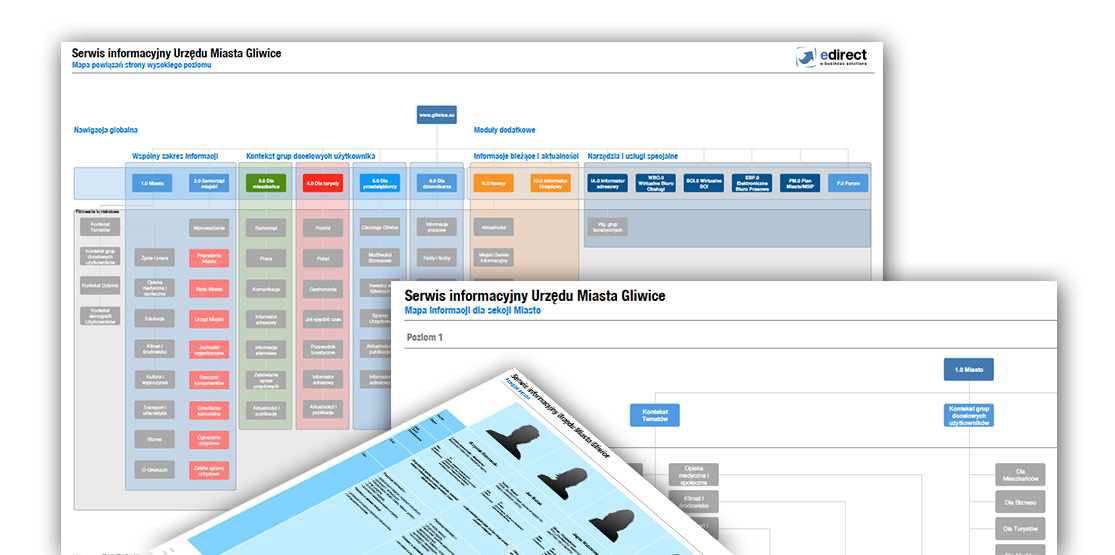Click the www.gliwice.eu root node
Viewport: 1115px width, 555px height.
437,115
